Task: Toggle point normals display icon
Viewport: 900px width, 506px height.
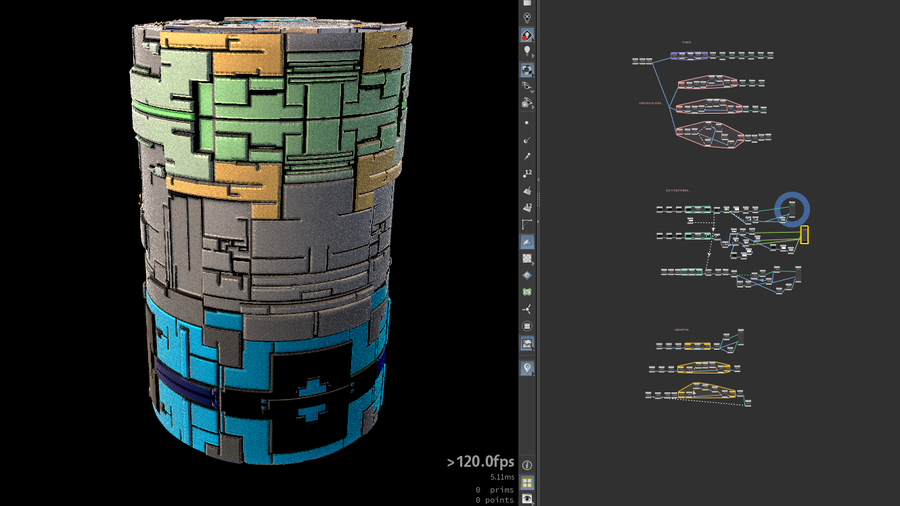Action: 527,139
